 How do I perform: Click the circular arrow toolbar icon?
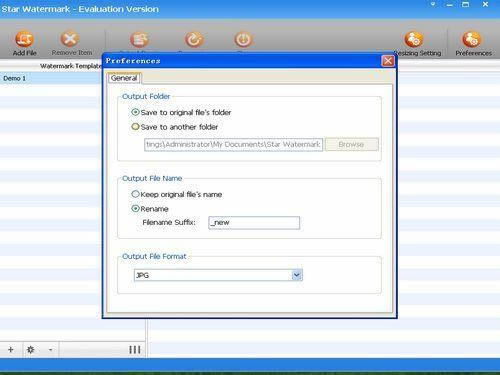click(x=194, y=39)
